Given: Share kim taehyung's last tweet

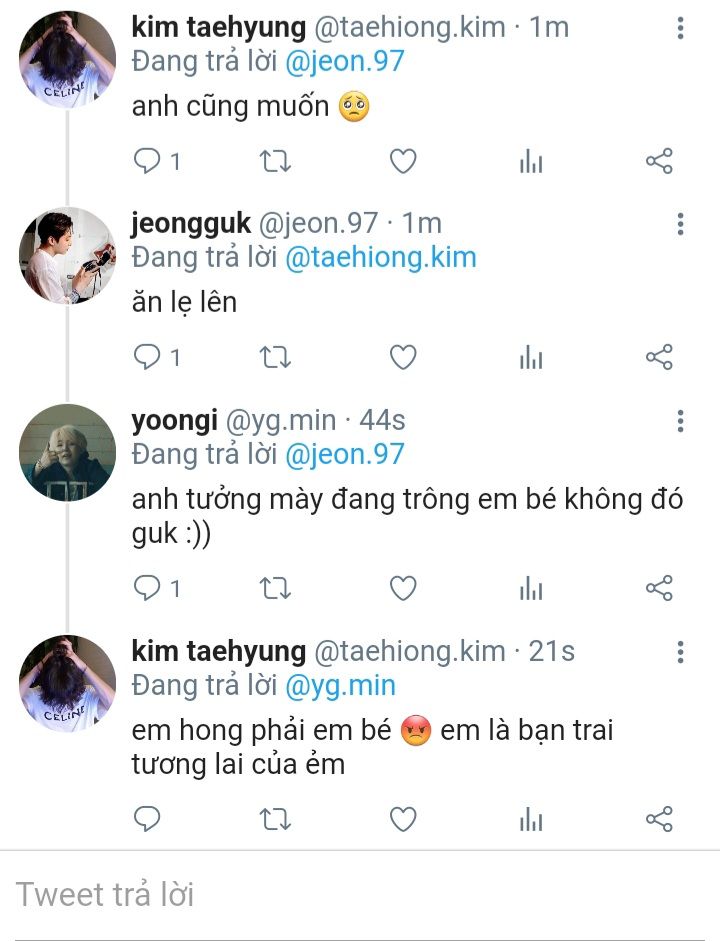Looking at the screenshot, I should tap(659, 820).
